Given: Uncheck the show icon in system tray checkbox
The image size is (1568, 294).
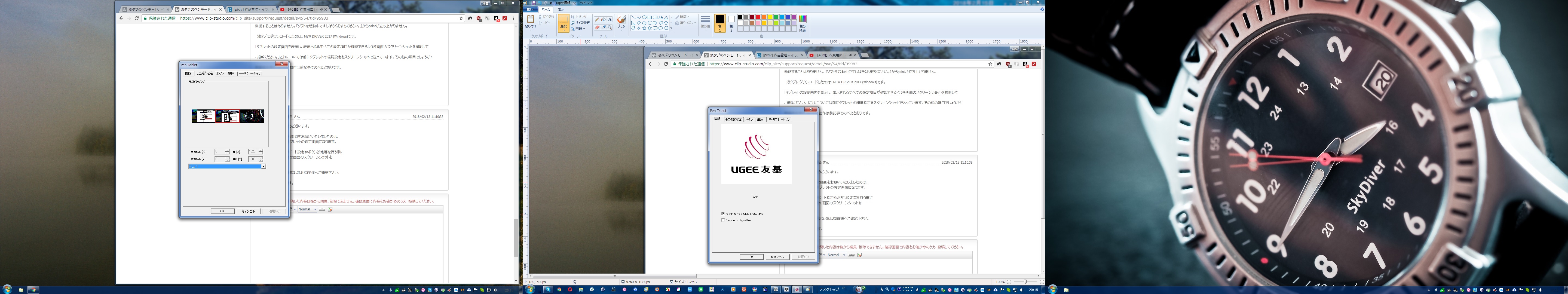Looking at the screenshot, I should click(723, 214).
